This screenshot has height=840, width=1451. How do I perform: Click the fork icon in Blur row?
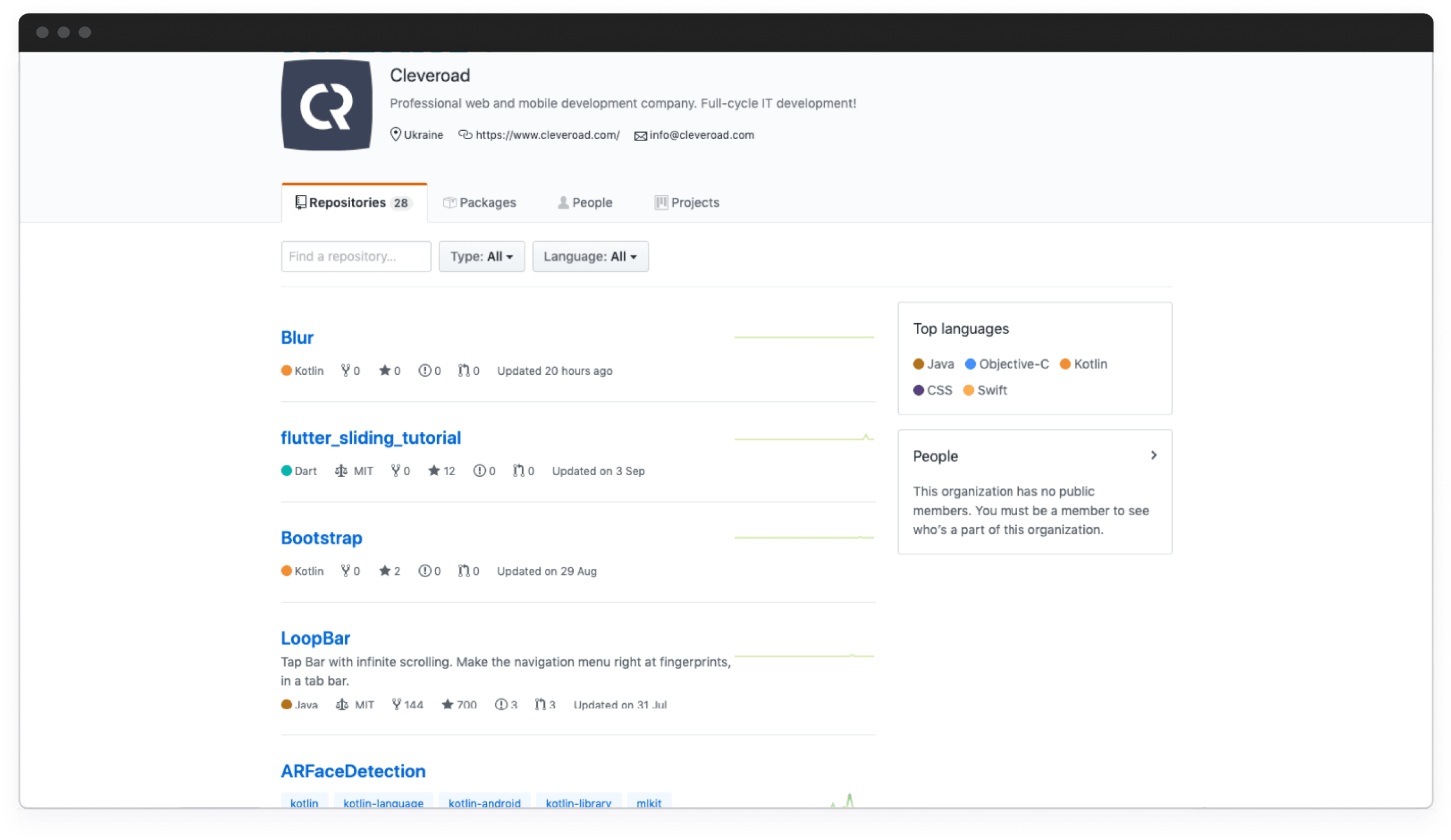[x=346, y=370]
